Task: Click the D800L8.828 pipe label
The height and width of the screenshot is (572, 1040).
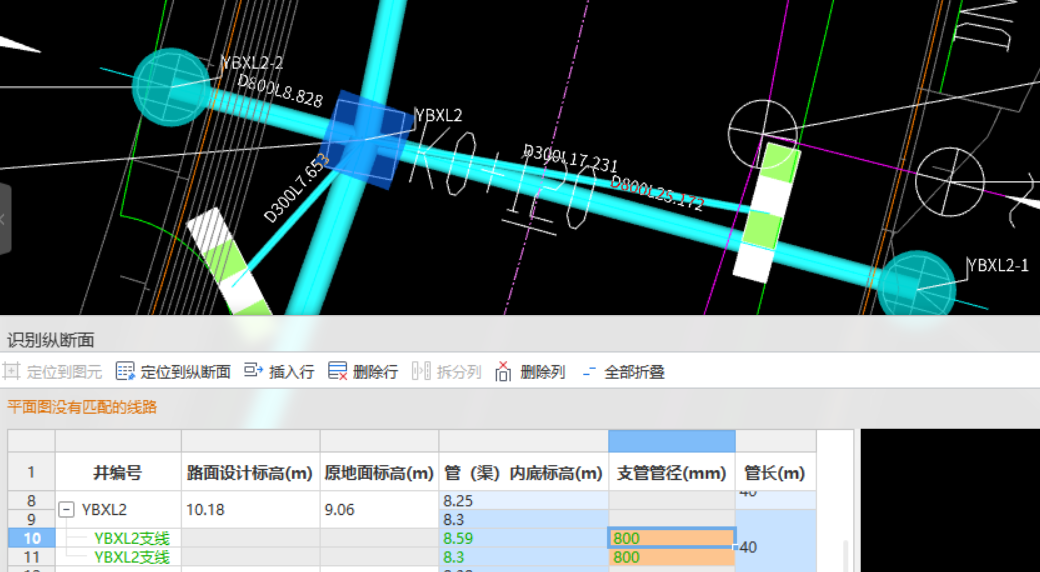Action: tap(280, 91)
